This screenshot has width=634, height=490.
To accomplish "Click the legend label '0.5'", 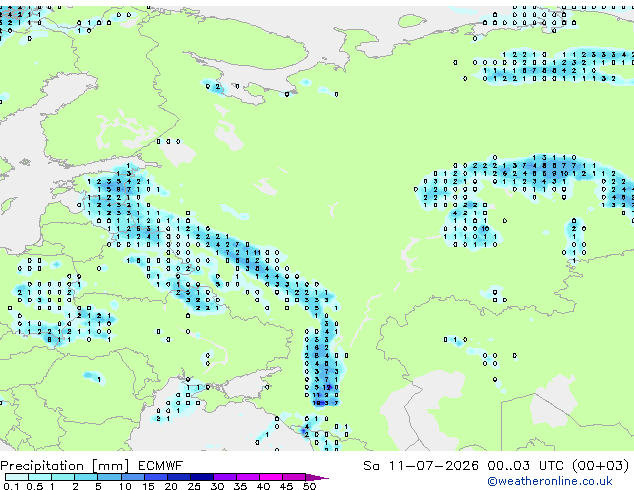I will [x=35, y=486].
